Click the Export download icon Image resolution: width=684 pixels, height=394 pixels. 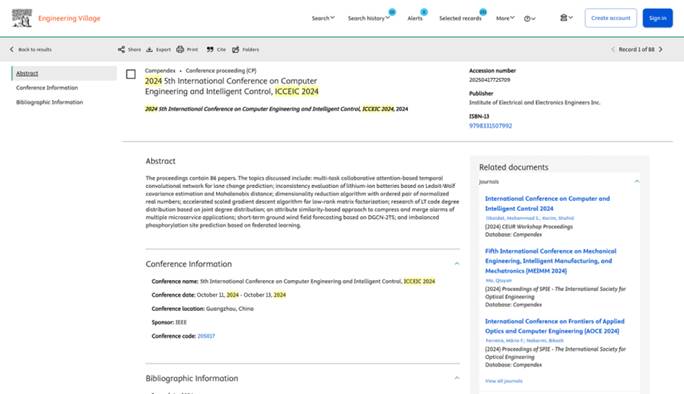[150, 49]
